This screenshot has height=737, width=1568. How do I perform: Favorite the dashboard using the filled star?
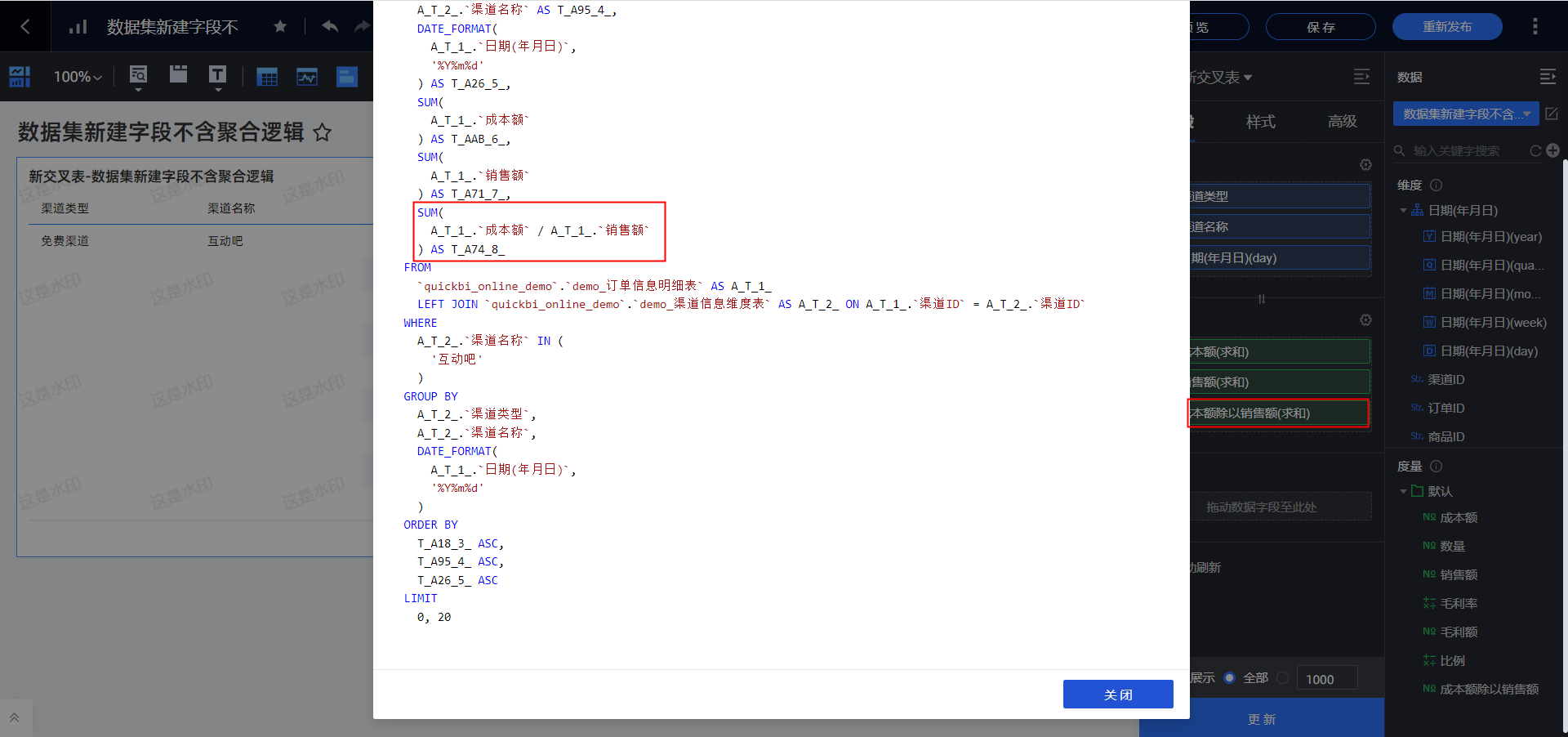click(280, 26)
